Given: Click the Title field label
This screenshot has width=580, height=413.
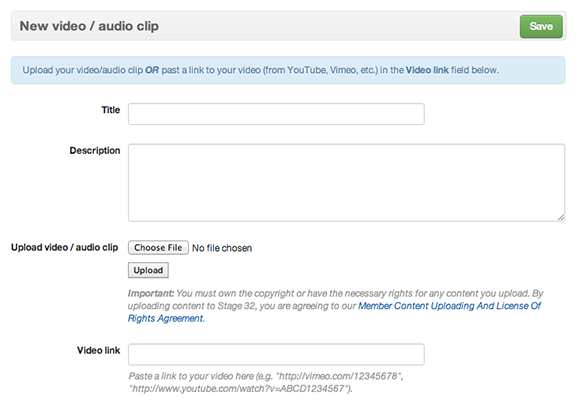Looking at the screenshot, I should [111, 110].
